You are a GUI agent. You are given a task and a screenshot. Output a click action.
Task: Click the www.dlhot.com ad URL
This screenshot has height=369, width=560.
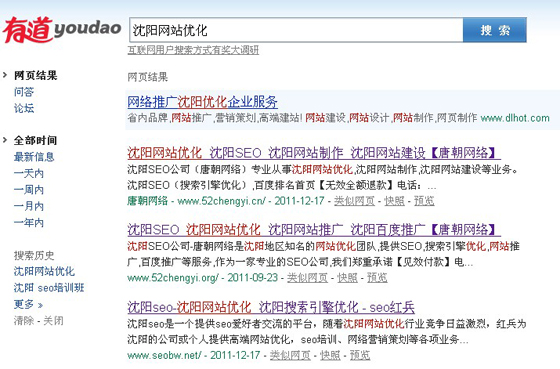pos(515,118)
